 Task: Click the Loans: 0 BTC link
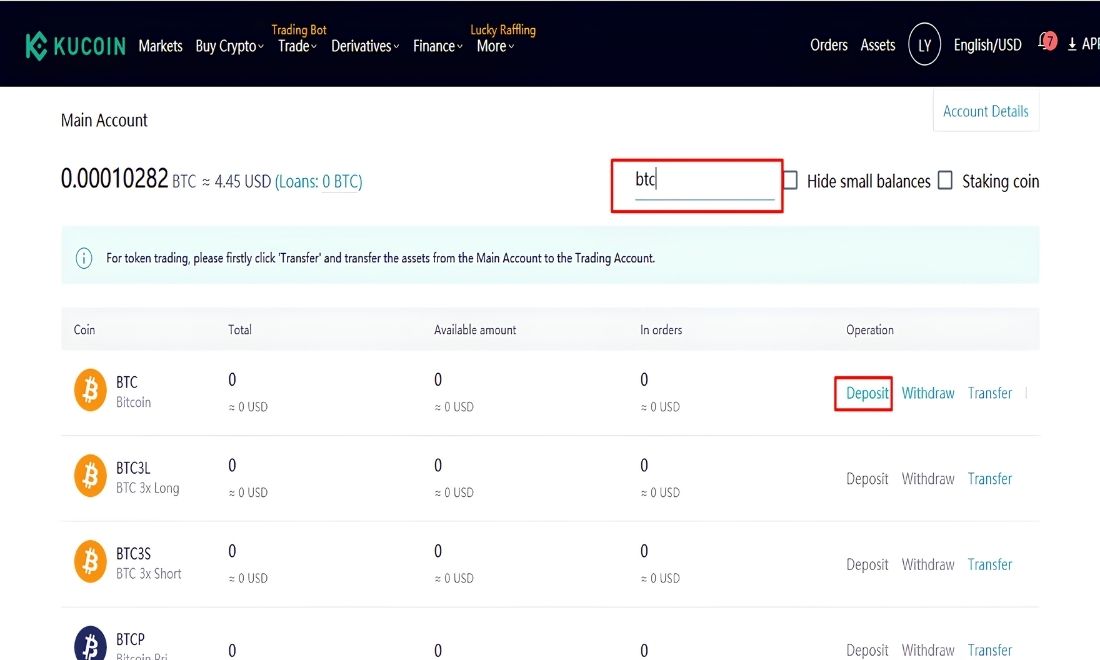318,182
